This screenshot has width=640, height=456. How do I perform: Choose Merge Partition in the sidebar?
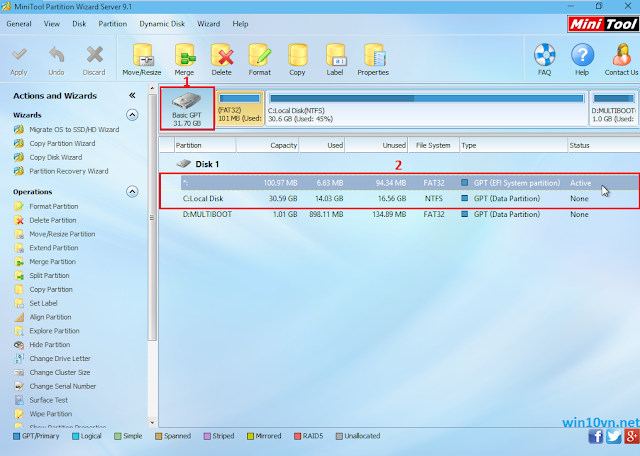point(52,262)
